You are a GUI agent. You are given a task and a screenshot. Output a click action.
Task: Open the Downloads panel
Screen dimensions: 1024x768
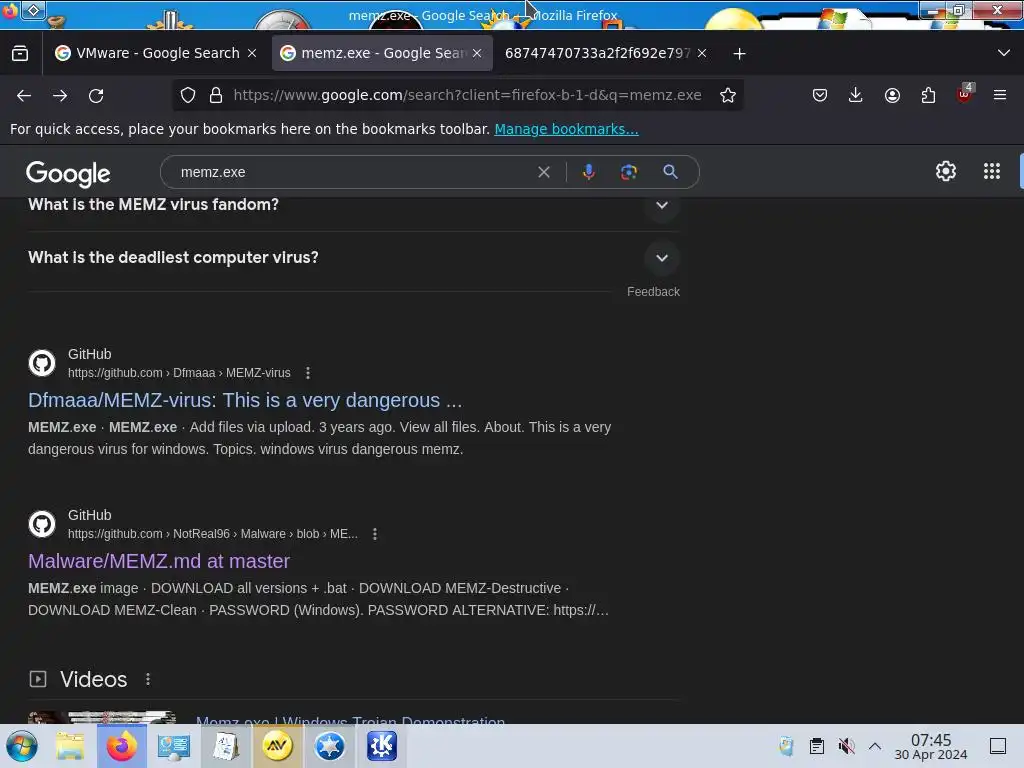click(856, 95)
